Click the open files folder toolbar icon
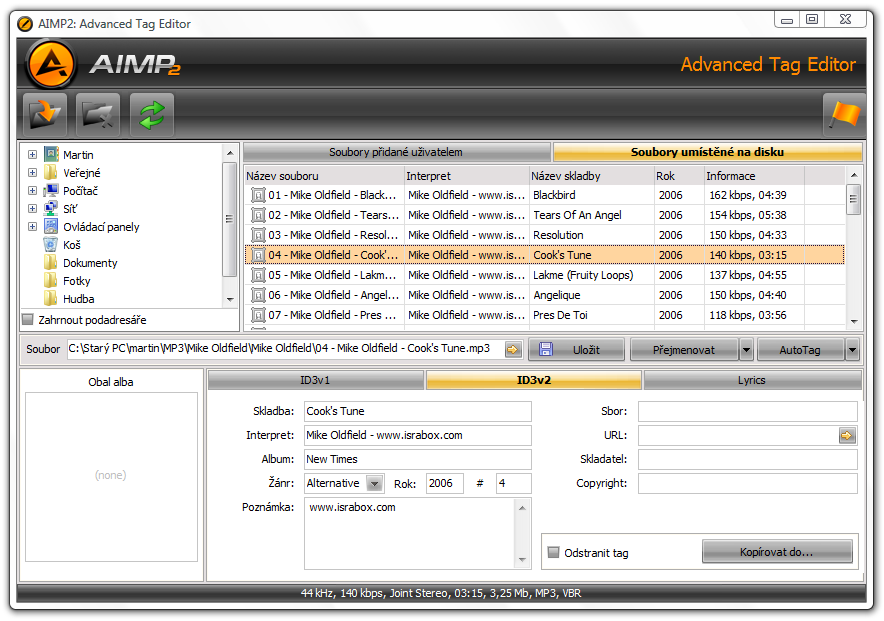Image resolution: width=884 pixels, height=621 pixels. click(x=45, y=115)
